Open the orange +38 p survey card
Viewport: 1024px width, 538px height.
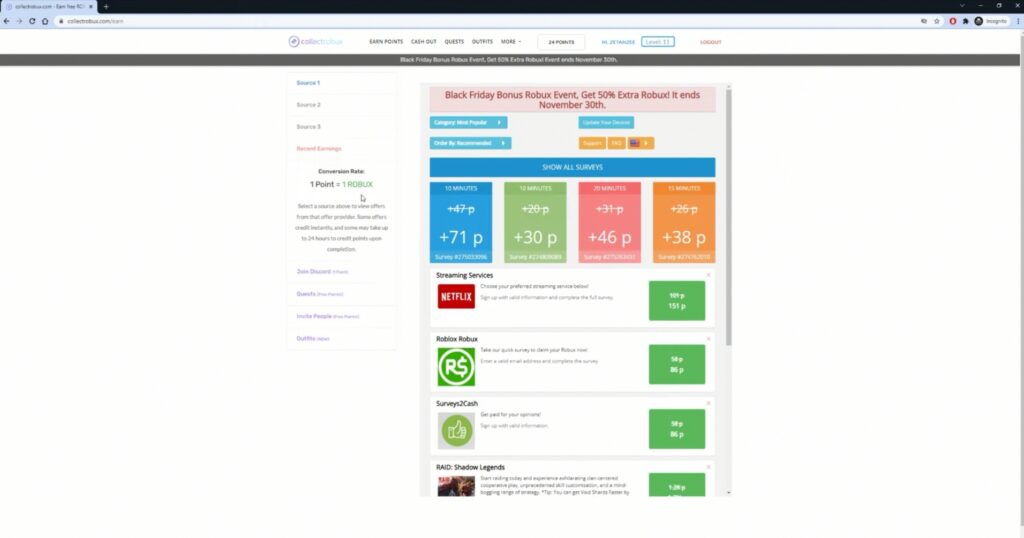pyautogui.click(x=684, y=223)
